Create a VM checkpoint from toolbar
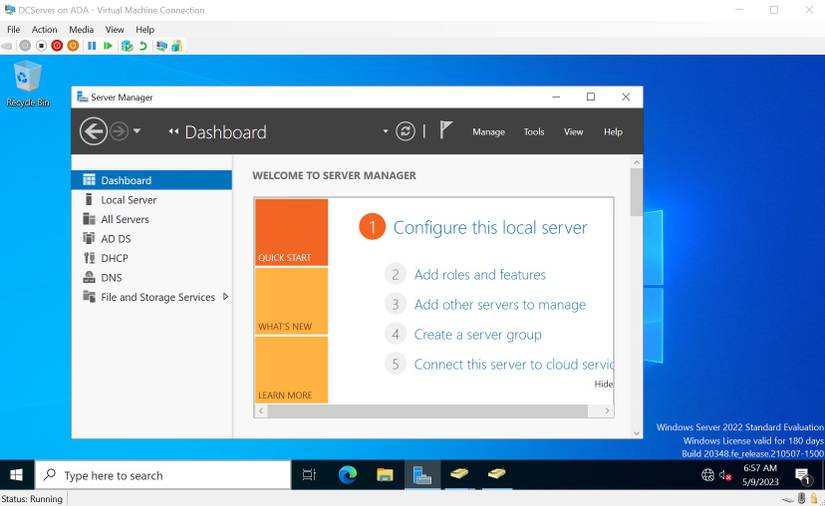 click(x=127, y=46)
